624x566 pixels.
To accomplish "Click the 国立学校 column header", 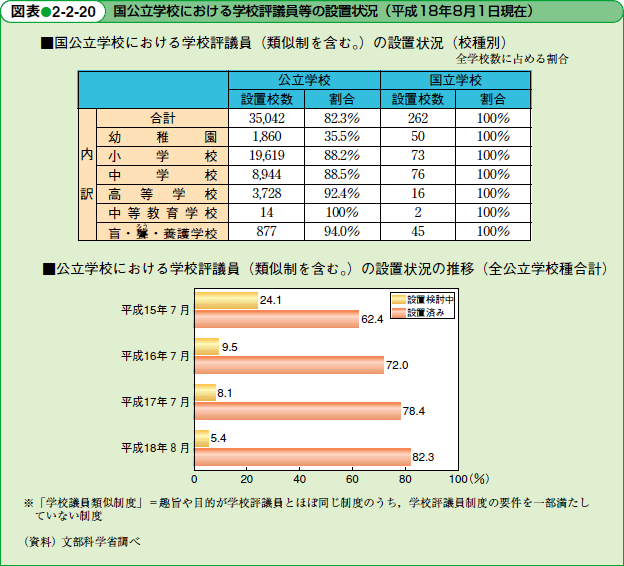I will 456,80.
